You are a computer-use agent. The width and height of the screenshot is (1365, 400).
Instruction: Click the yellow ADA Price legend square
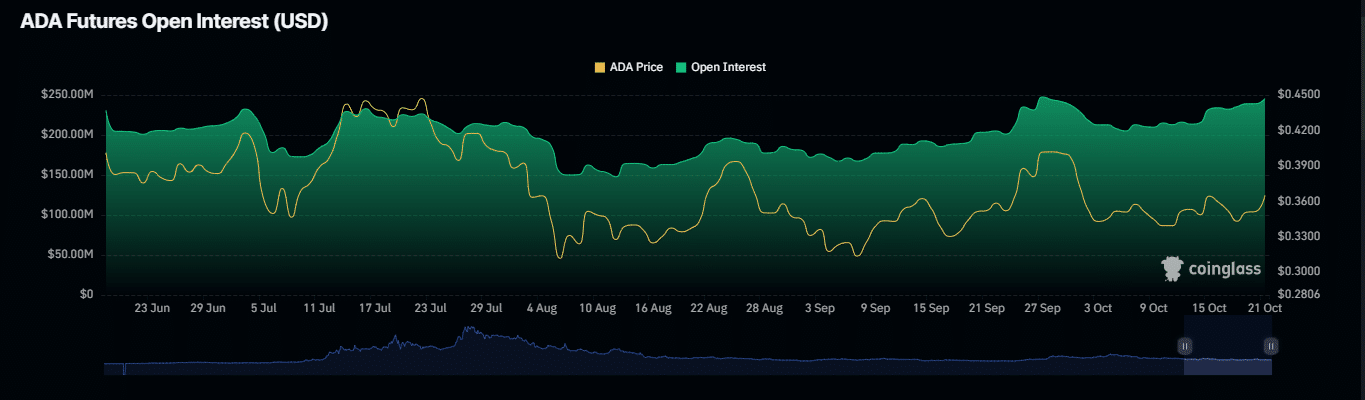pyautogui.click(x=600, y=67)
